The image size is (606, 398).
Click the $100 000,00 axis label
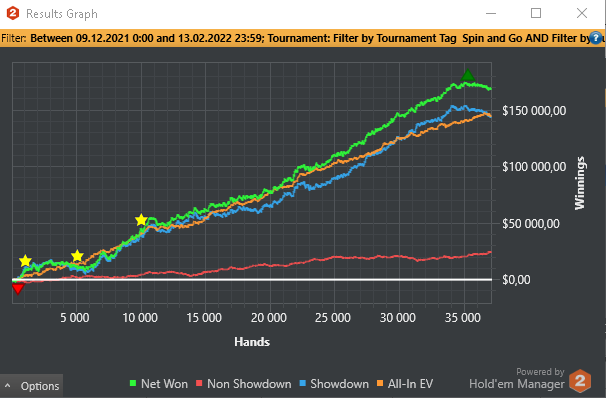534,167
